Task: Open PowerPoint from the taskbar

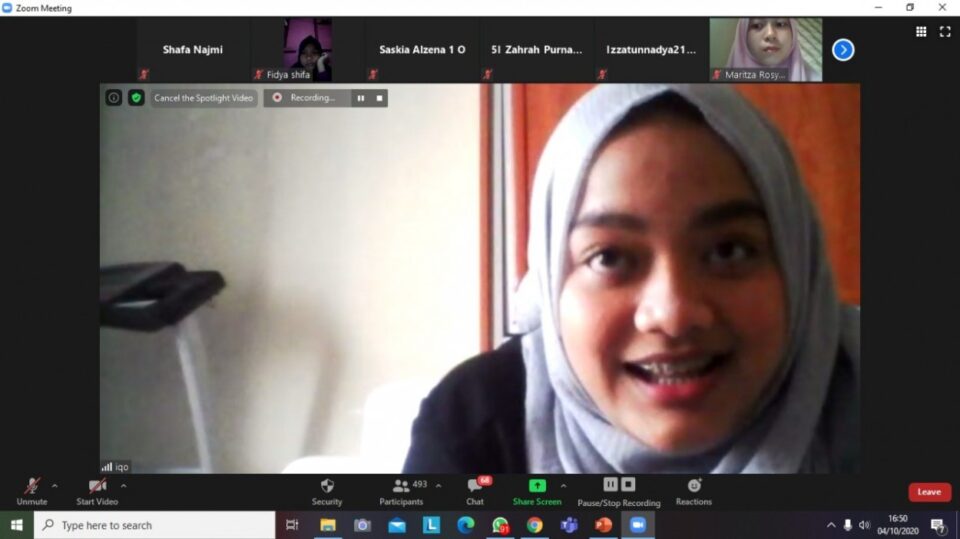Action: (x=604, y=526)
